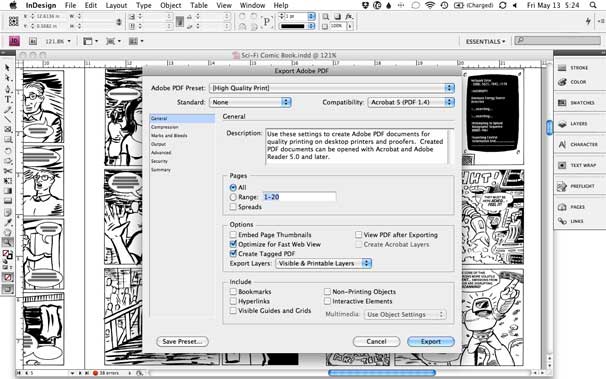Select the Zoom tool magnifier
The width and height of the screenshot is (606, 379).
pyautogui.click(x=7, y=243)
